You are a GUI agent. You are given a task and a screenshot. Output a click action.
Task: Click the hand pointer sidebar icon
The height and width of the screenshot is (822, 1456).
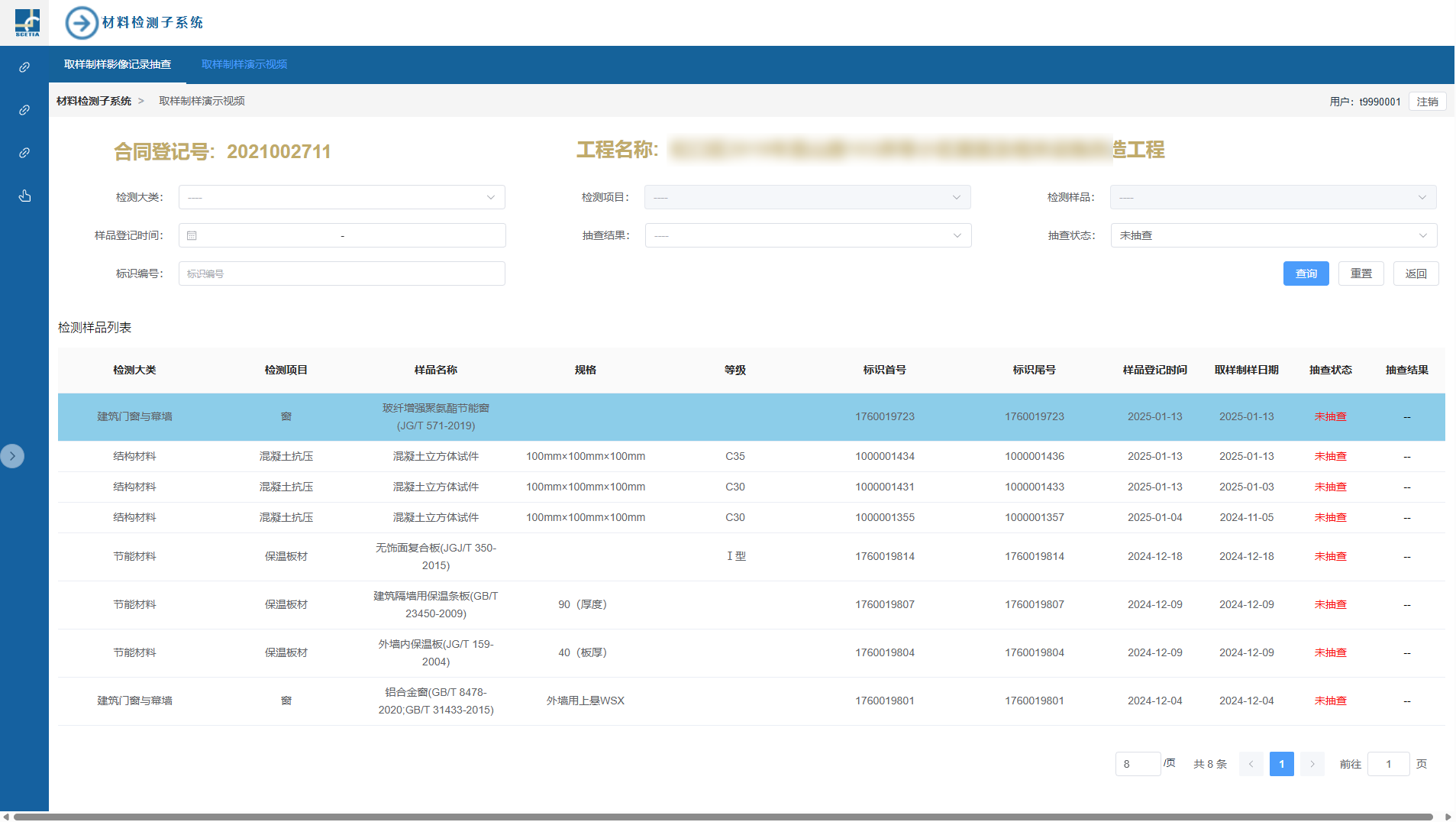24,196
